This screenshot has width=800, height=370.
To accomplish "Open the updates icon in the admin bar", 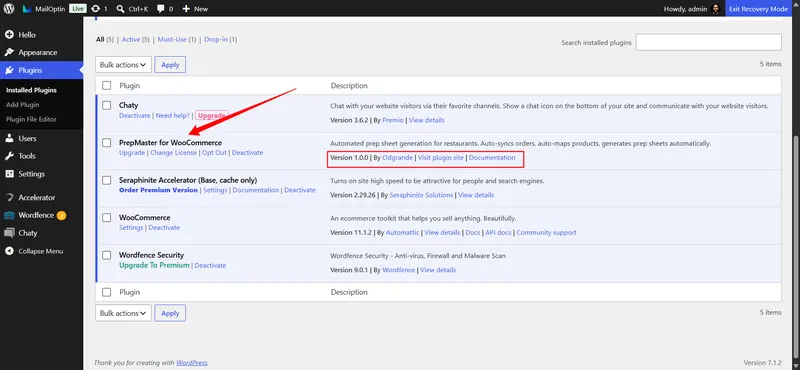I will [x=95, y=9].
